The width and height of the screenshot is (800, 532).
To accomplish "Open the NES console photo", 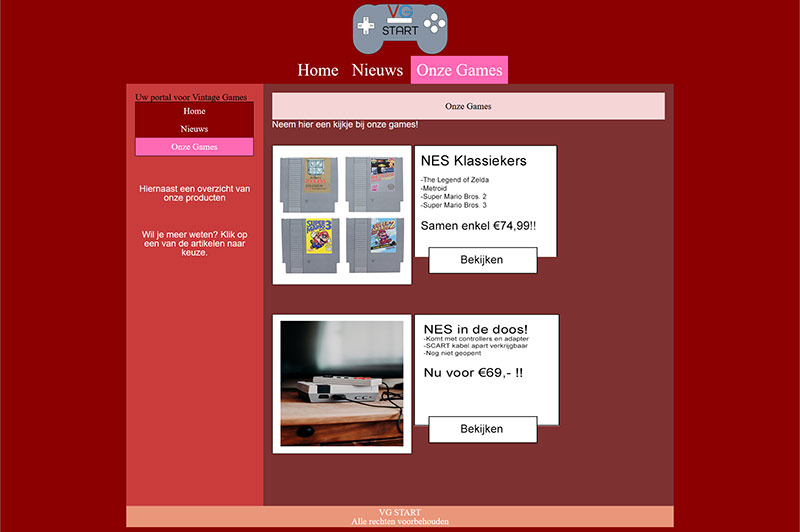I will (342, 383).
